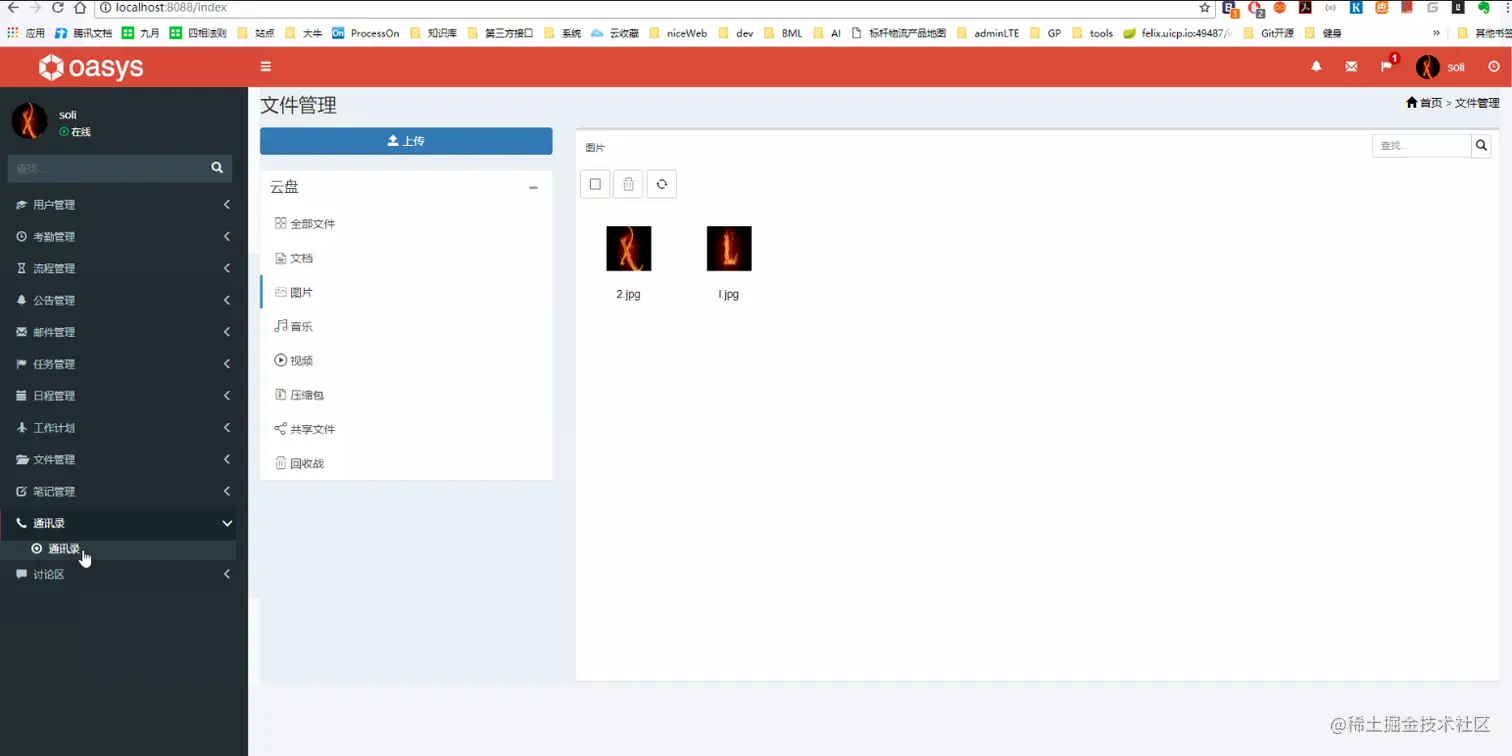The width and height of the screenshot is (1512, 756).
Task: Open the Git开源 bookmark folder
Action: coord(1268,33)
